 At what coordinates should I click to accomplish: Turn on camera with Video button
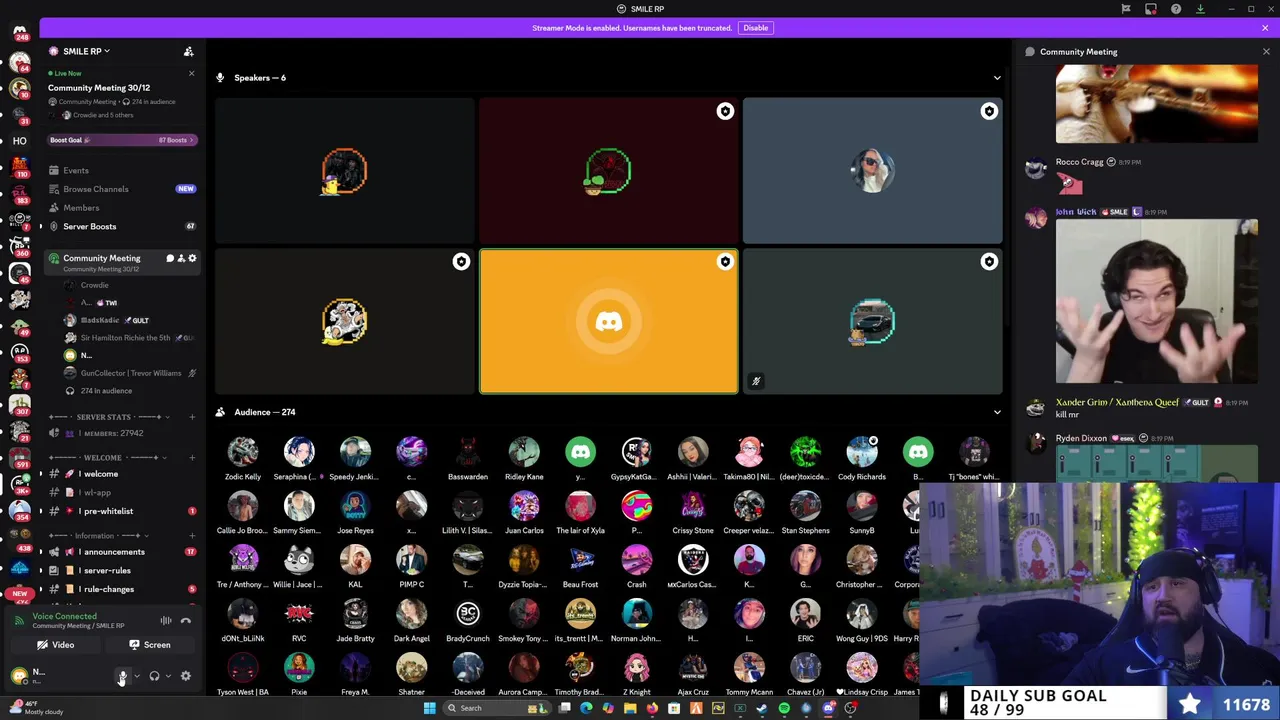point(55,645)
